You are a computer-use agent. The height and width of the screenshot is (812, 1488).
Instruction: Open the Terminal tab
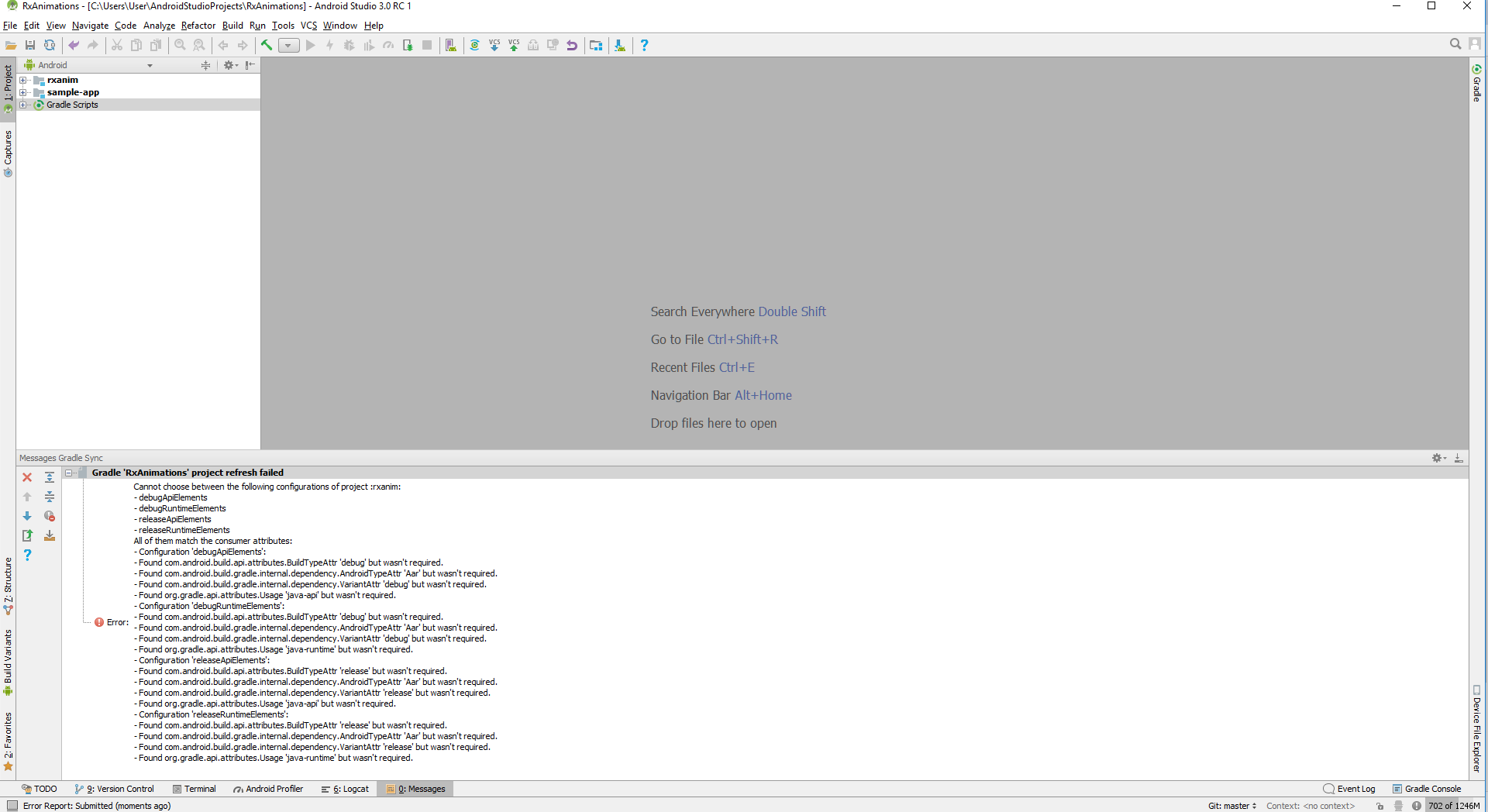(x=195, y=789)
